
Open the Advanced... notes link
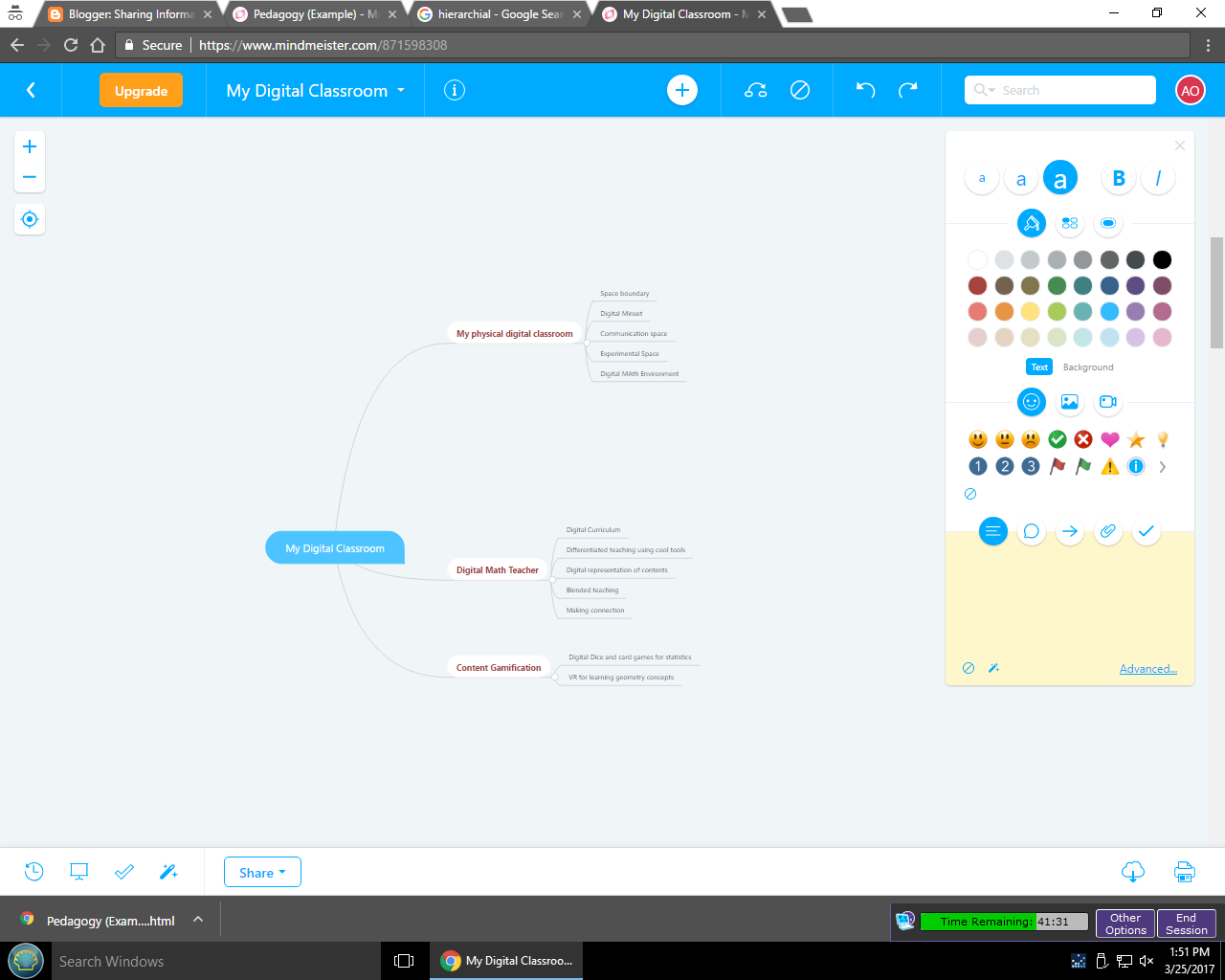(x=1148, y=669)
